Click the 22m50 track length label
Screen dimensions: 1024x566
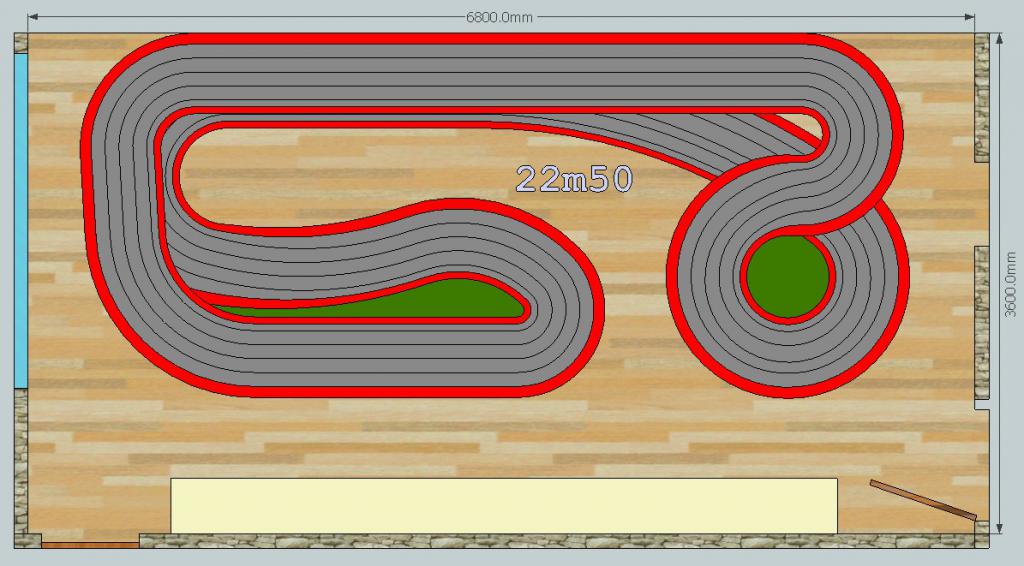tap(574, 179)
